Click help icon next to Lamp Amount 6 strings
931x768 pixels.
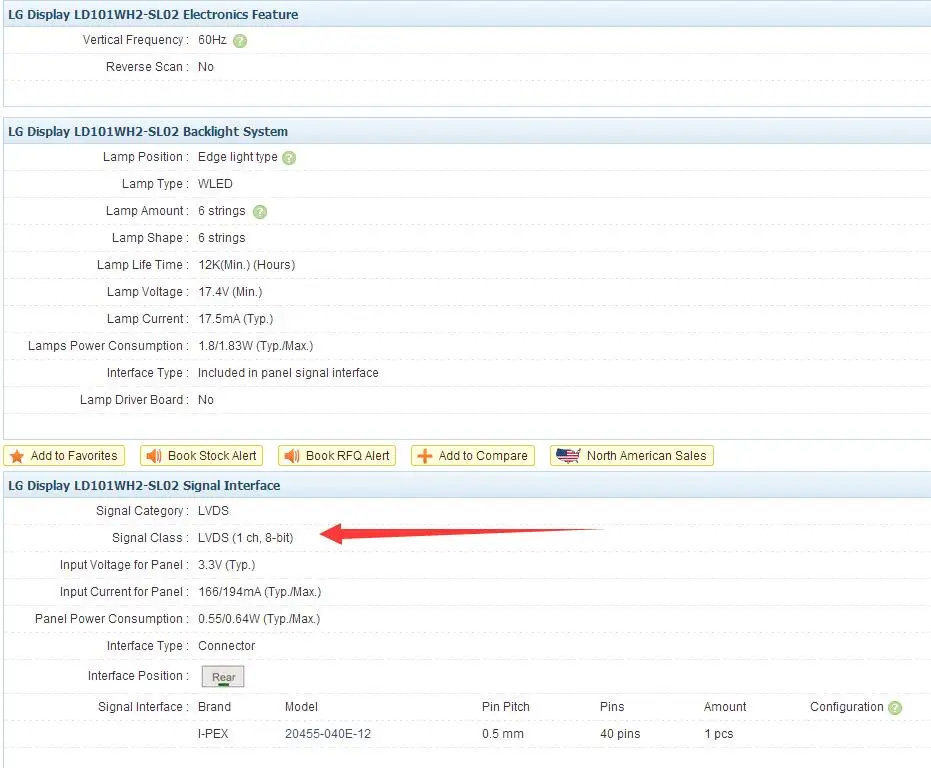point(260,212)
